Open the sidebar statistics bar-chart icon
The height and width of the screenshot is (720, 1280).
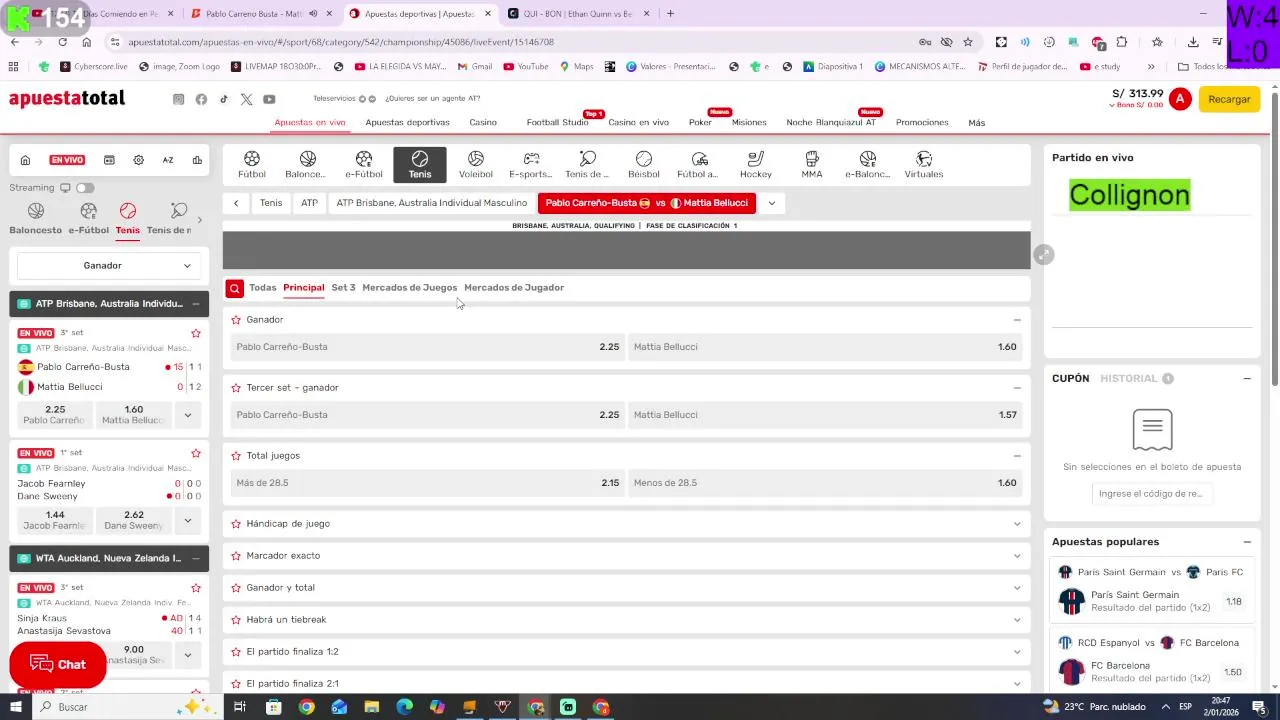click(x=197, y=160)
